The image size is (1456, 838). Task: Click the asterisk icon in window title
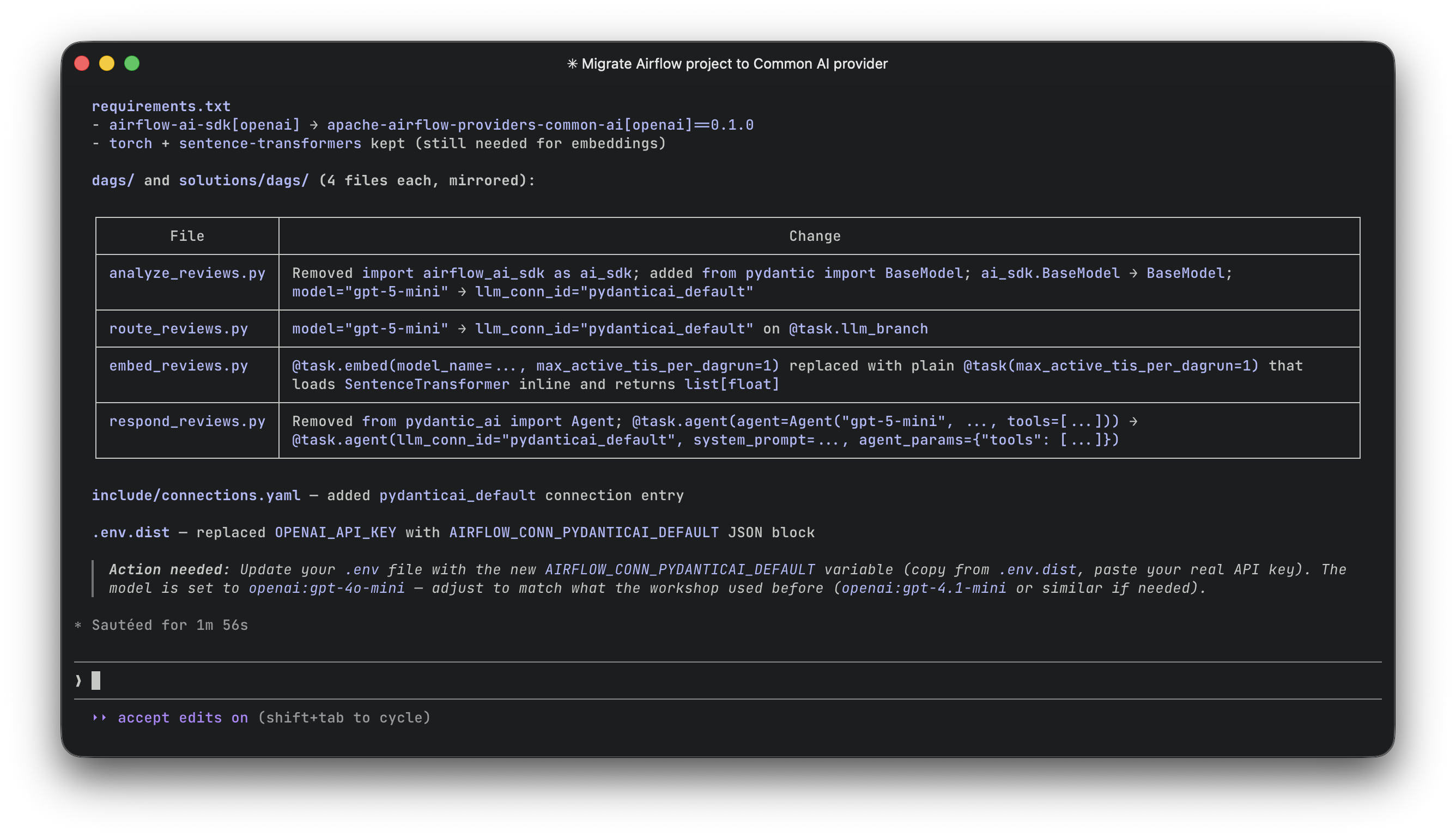(x=572, y=64)
